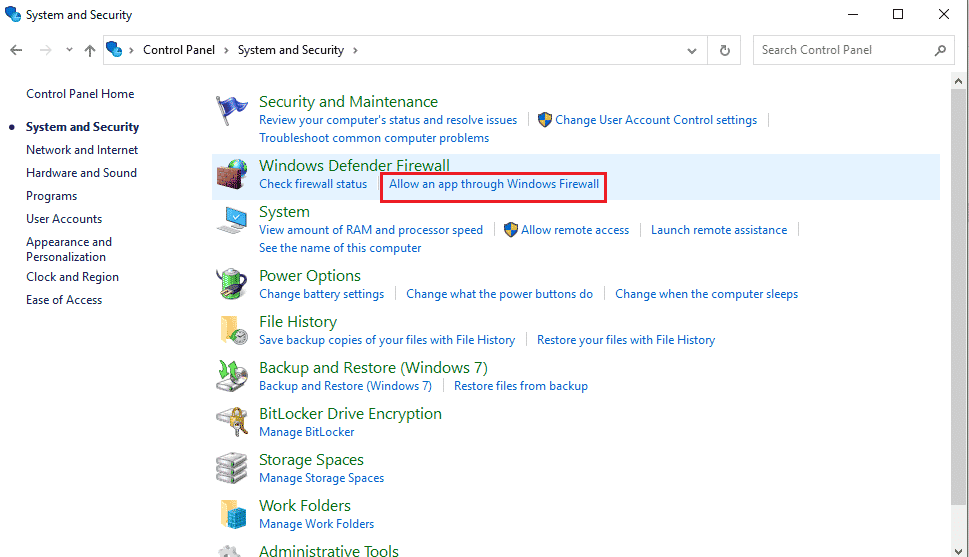Viewport: 969px width, 557px height.
Task: Click Review your computer's status and resolve issues
Action: pyautogui.click(x=388, y=120)
